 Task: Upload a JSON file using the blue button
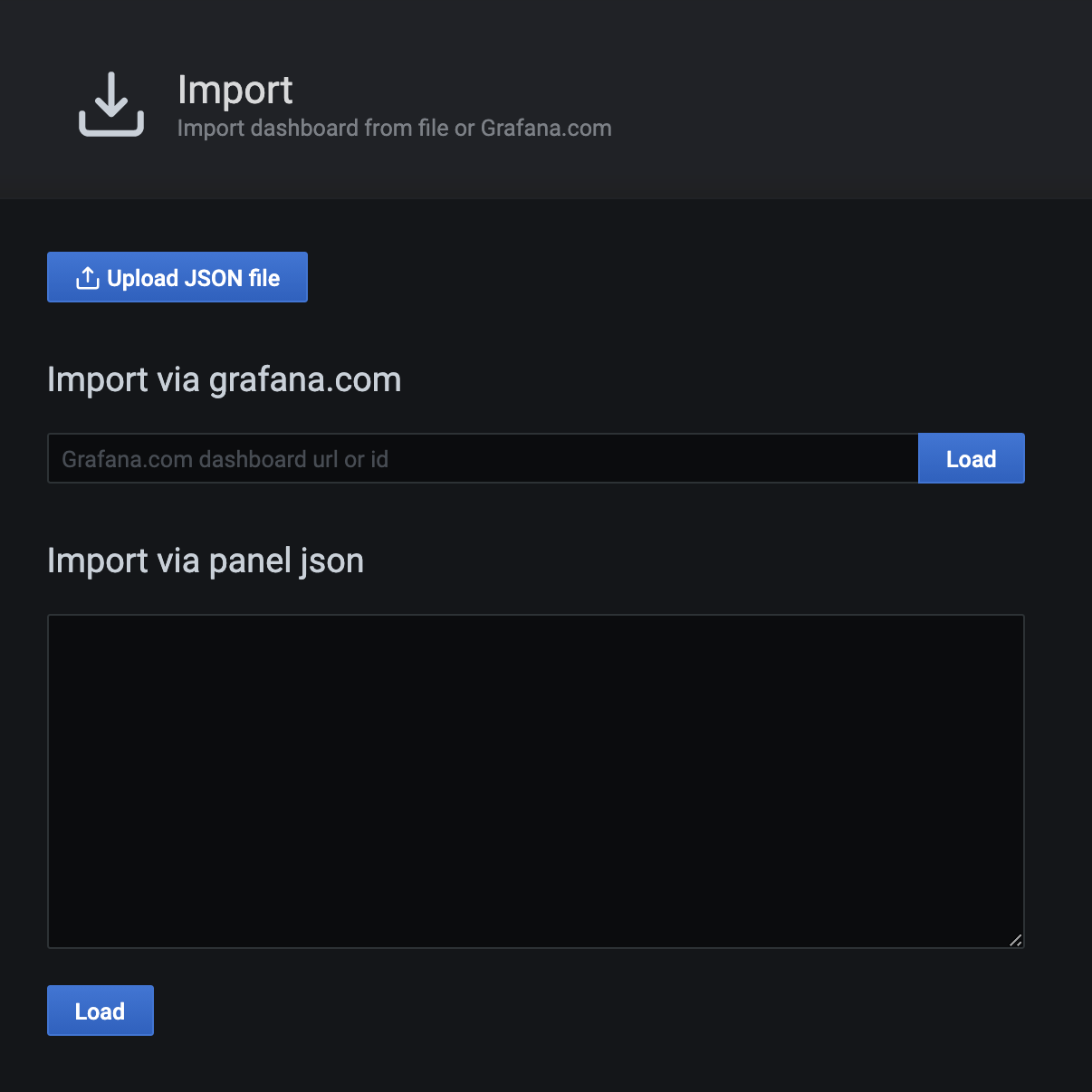pyautogui.click(x=177, y=277)
